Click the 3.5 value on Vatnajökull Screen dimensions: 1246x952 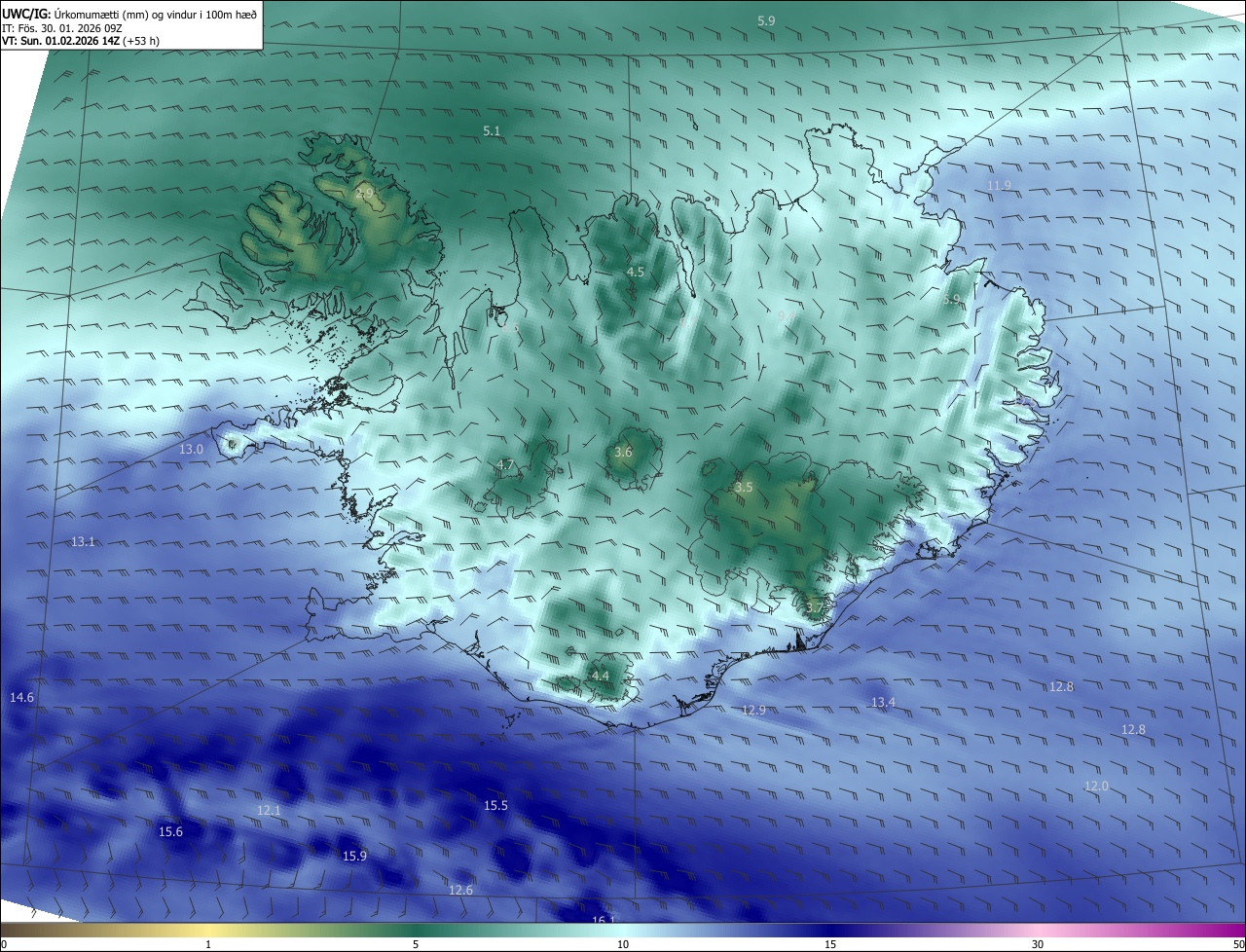[x=744, y=488]
